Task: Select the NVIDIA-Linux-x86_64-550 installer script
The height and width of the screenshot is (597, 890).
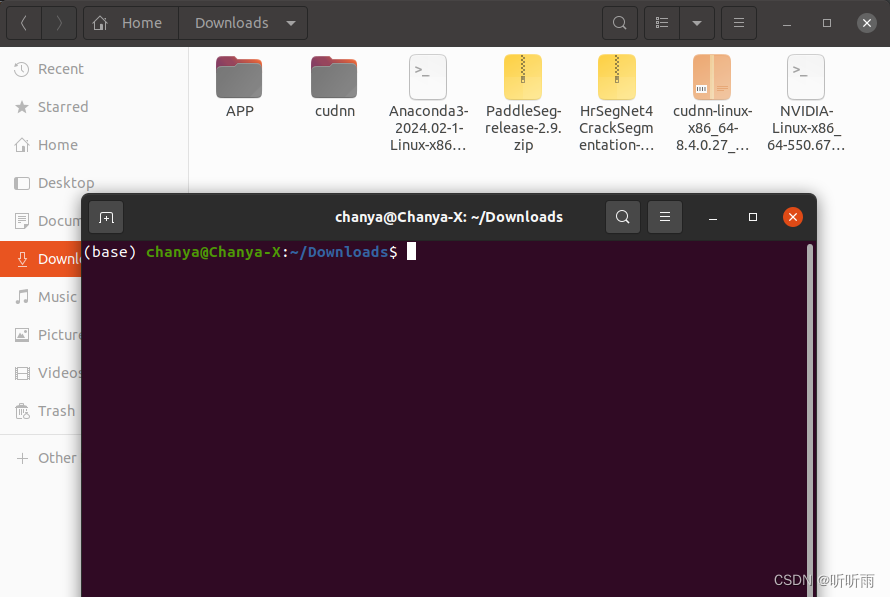Action: [x=805, y=76]
